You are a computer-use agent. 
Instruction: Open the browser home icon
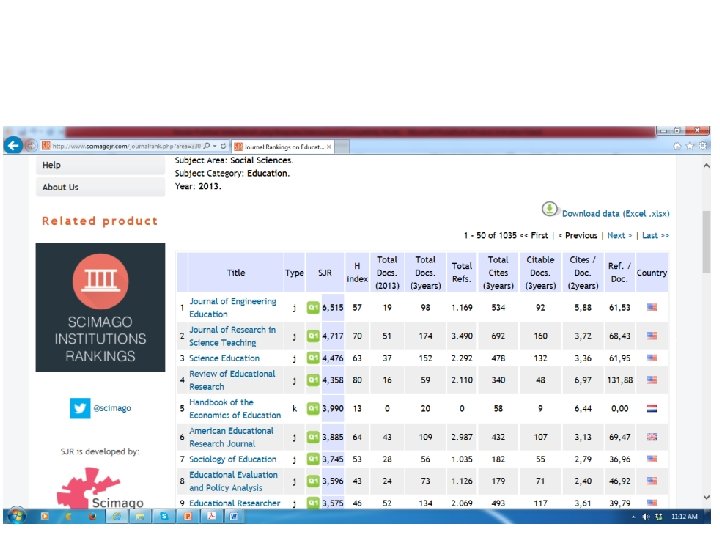pos(677,146)
